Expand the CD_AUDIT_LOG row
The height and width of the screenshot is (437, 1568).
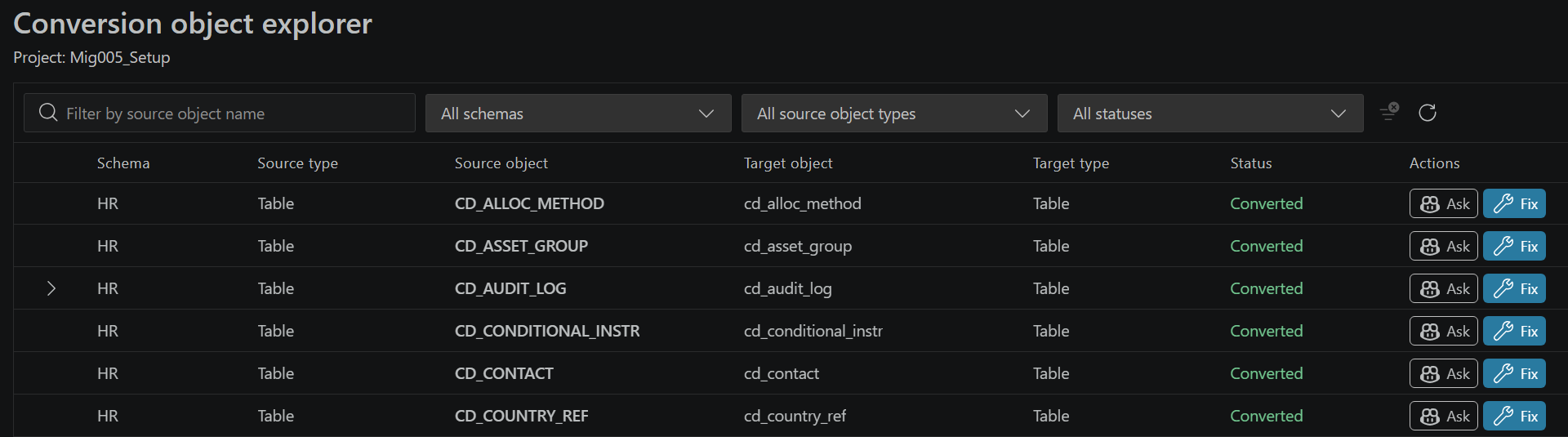[x=51, y=288]
